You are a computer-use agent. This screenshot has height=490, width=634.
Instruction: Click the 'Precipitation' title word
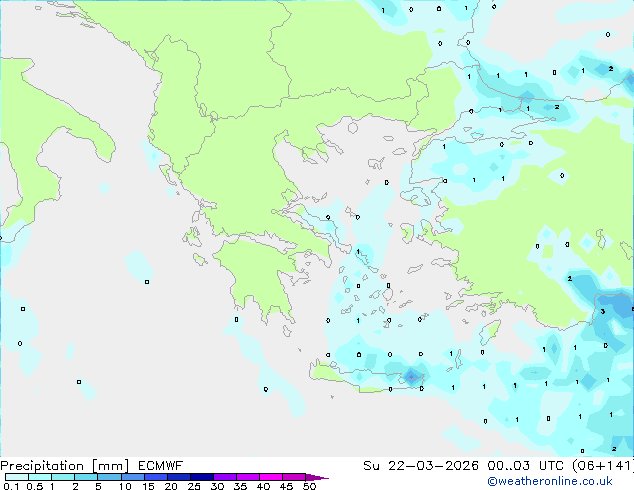(x=42, y=466)
